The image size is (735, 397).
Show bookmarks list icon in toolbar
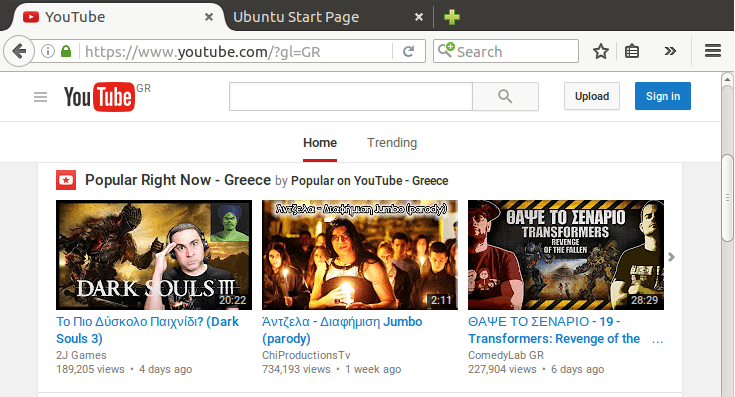(632, 51)
